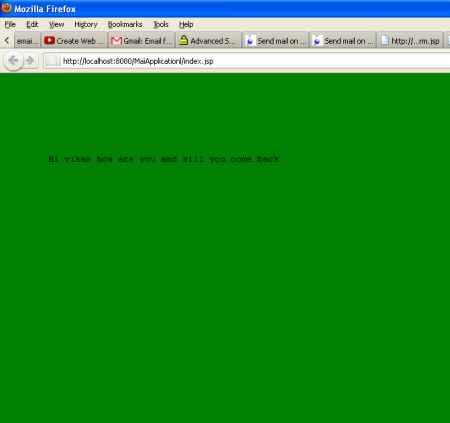This screenshot has height=423, width=450.
Task: Click the browser Back arrow button
Action: point(13,61)
